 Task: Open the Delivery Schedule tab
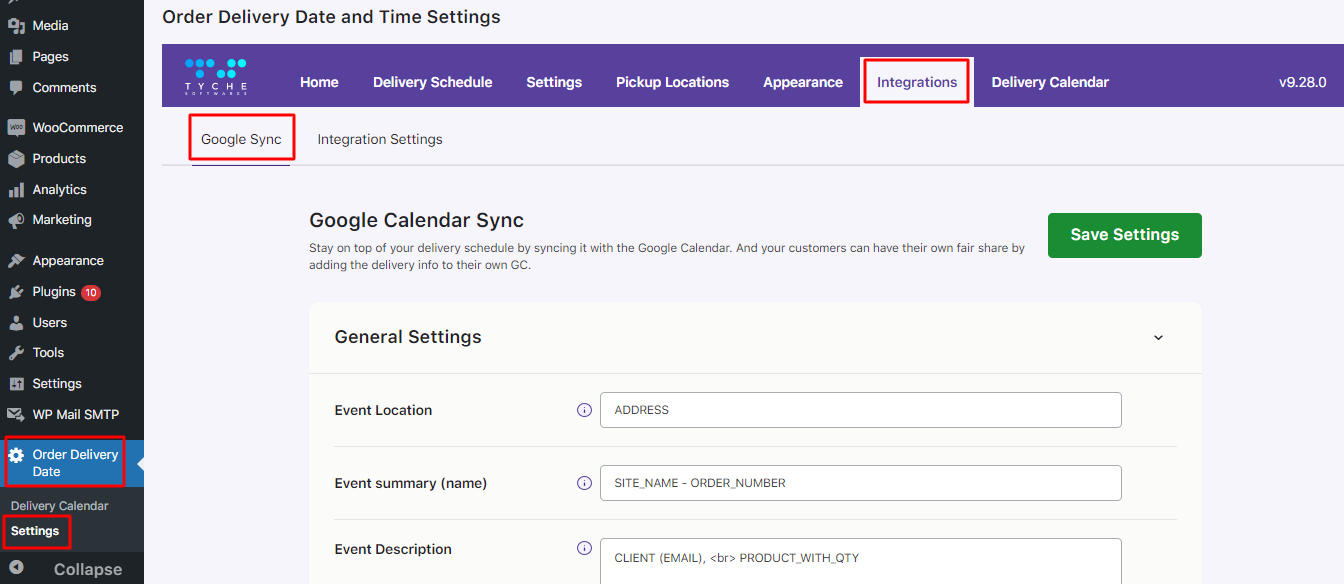(433, 82)
